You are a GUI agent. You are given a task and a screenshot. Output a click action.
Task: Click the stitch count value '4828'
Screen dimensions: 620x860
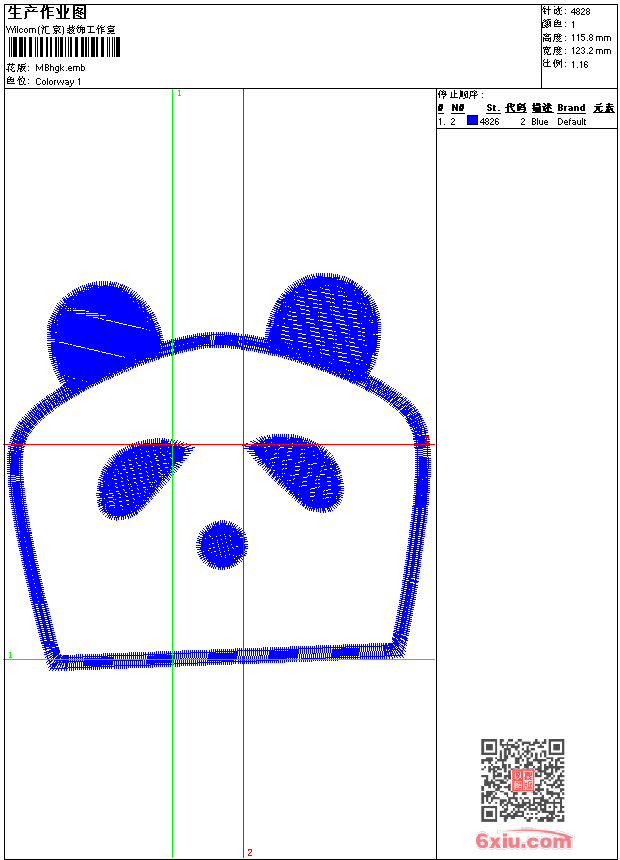pyautogui.click(x=580, y=12)
